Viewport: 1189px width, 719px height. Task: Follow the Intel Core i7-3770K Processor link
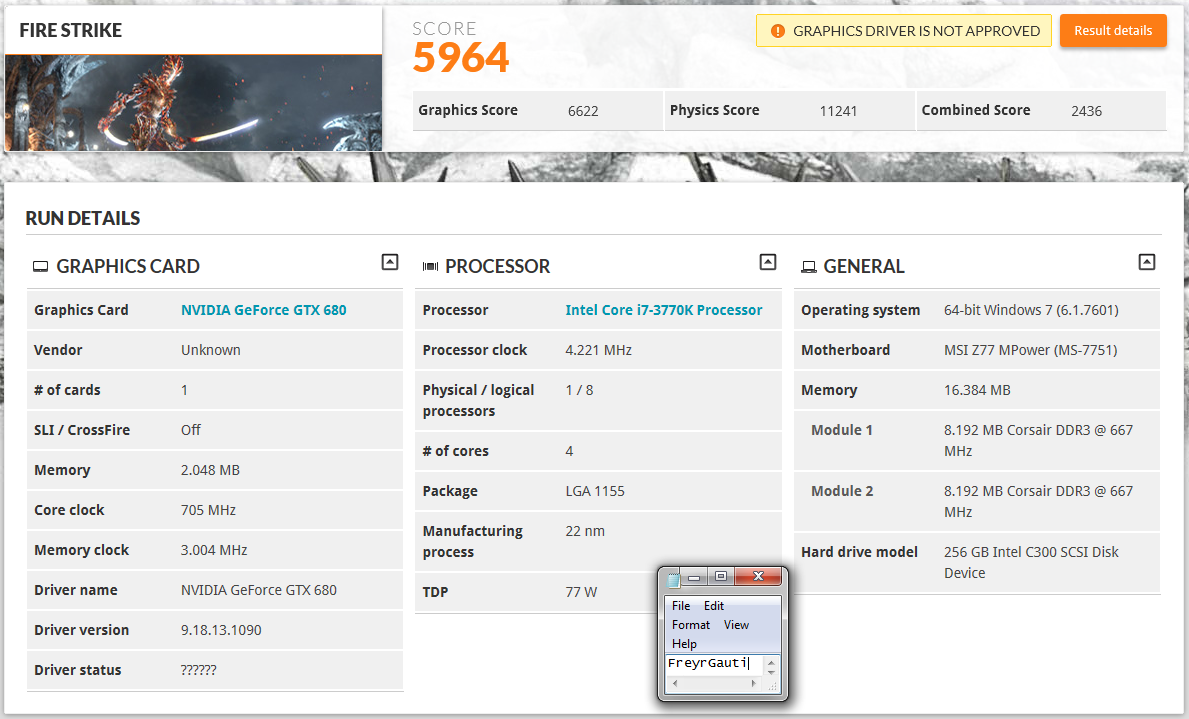(663, 310)
